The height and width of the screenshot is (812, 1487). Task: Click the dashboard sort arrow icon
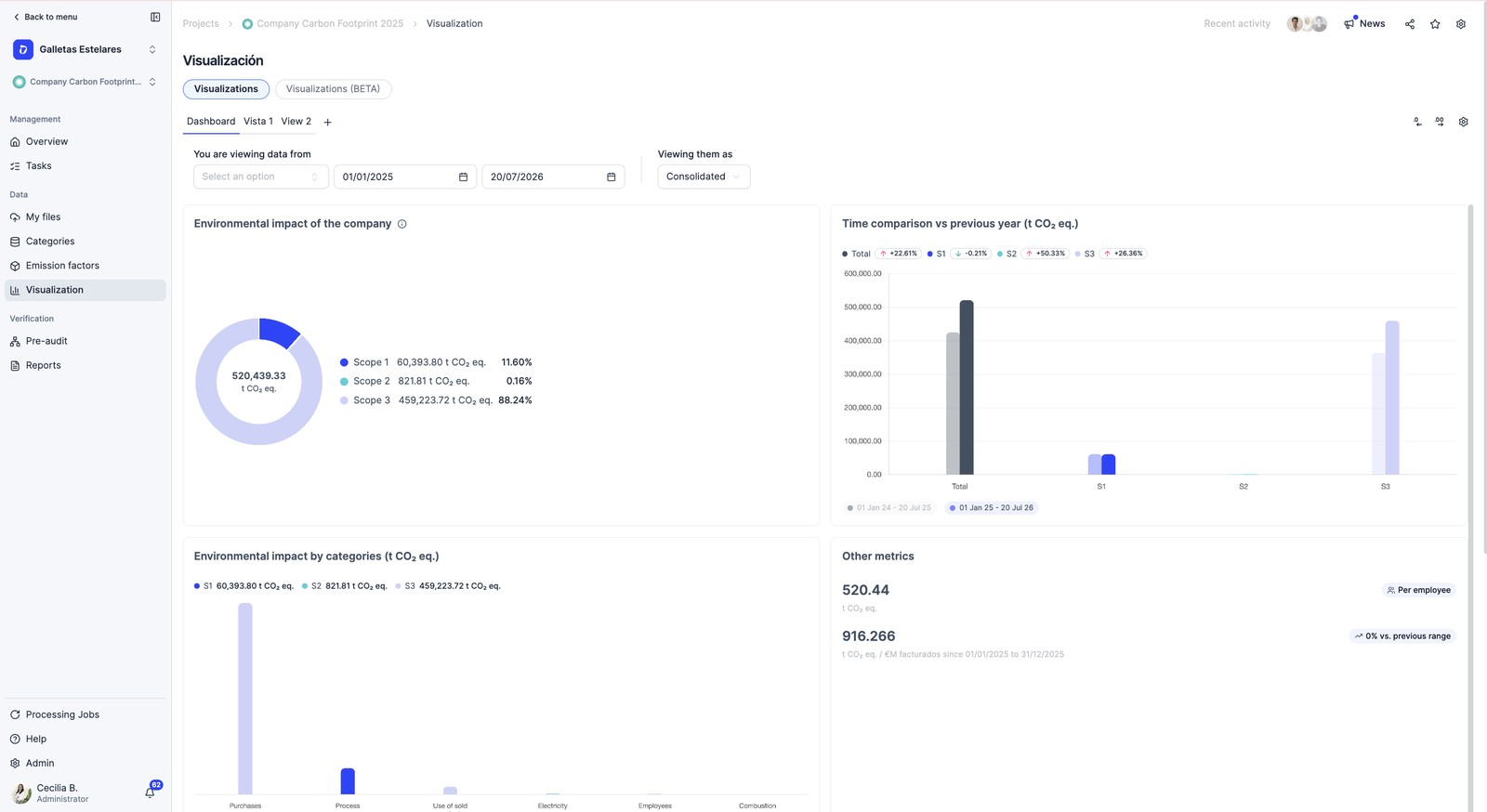coord(1417,122)
